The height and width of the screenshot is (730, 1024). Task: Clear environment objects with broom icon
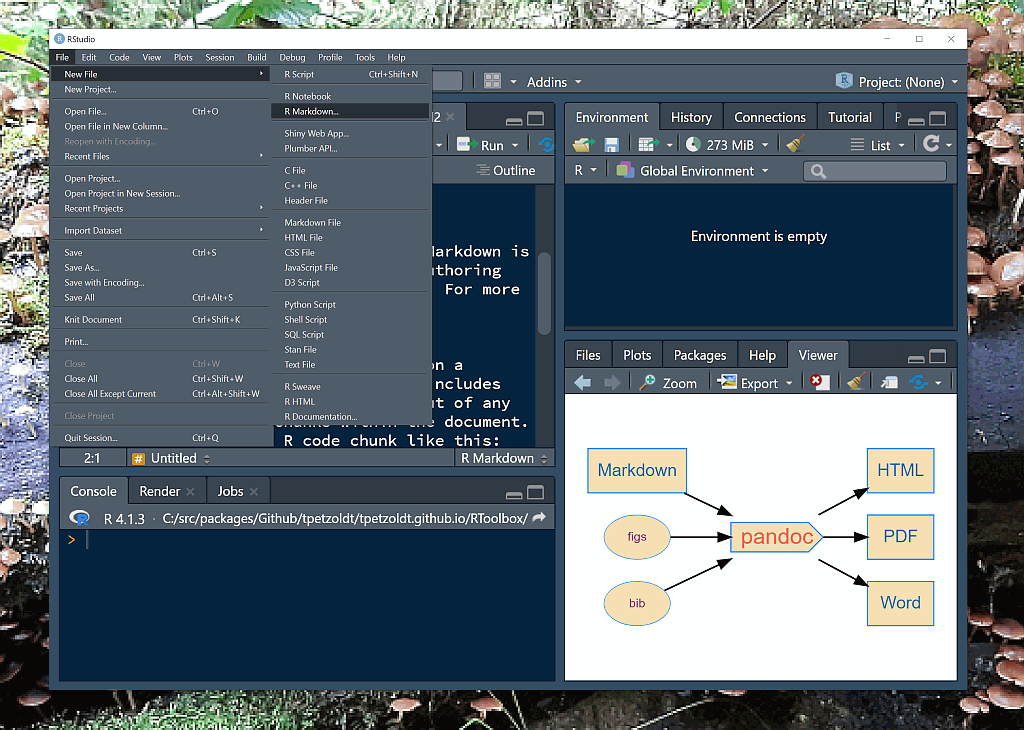click(795, 145)
